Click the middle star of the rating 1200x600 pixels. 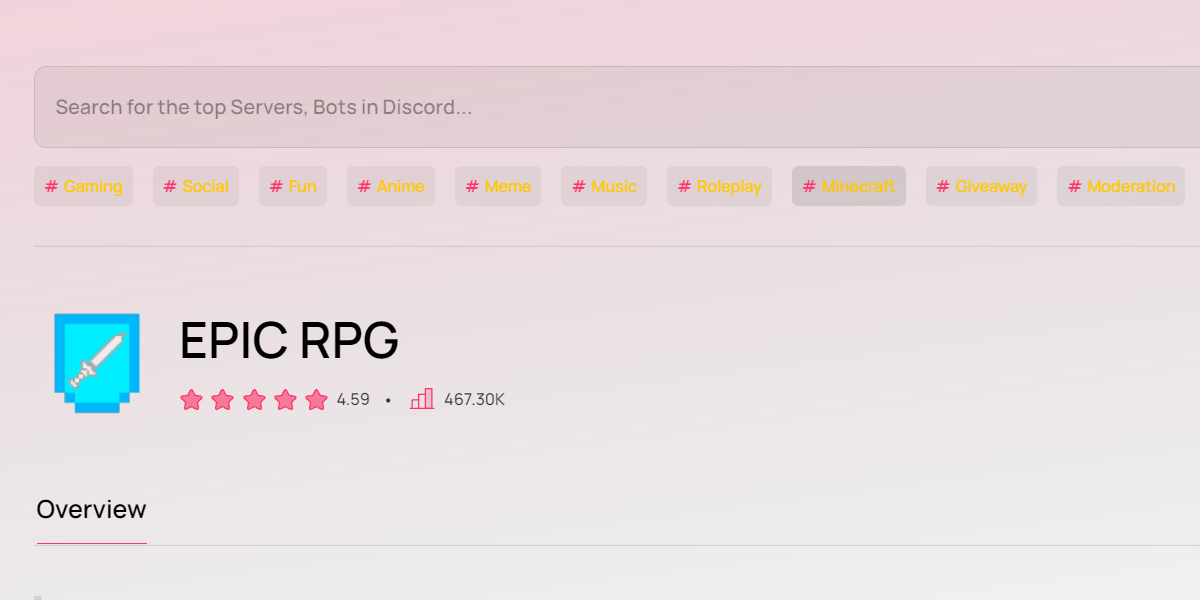(x=254, y=398)
